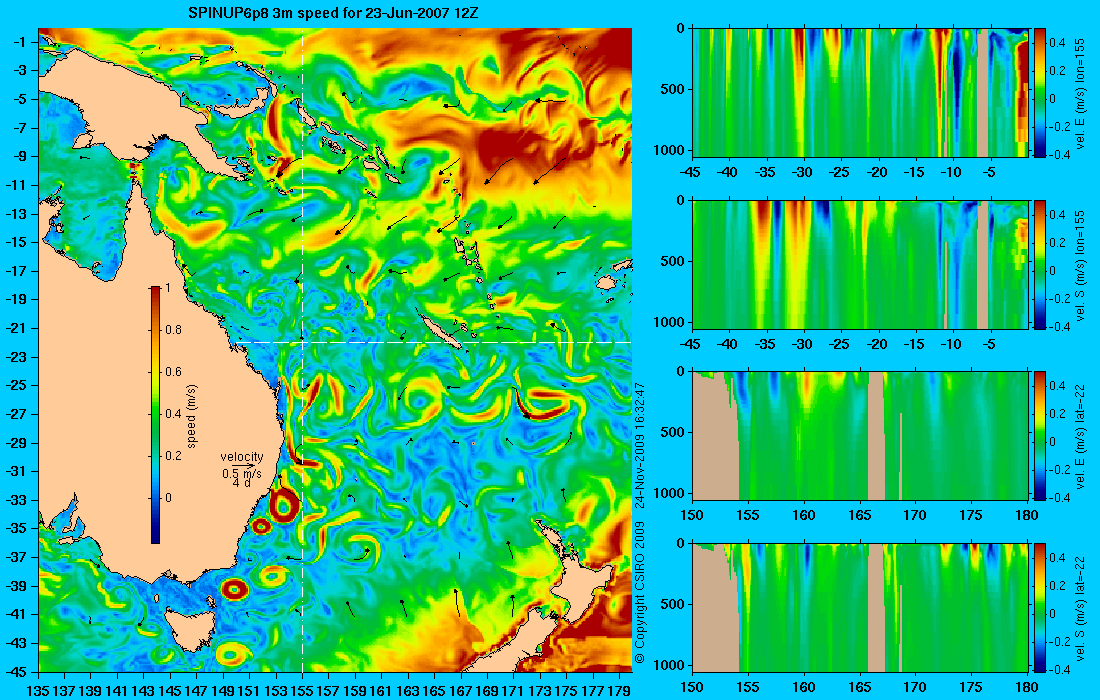1100x700 pixels.
Task: Click the '4 d' velocity legend text
Action: (241, 483)
